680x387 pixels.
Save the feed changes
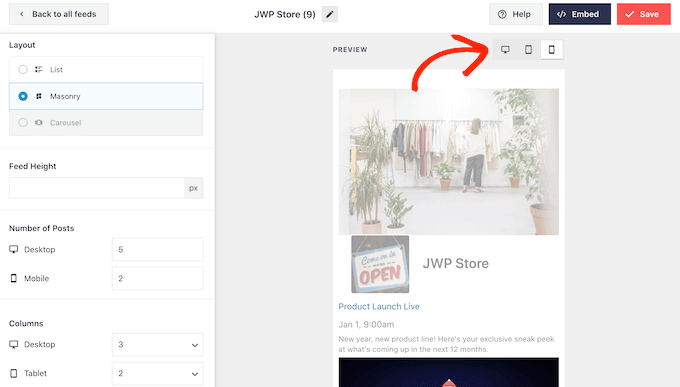click(644, 14)
